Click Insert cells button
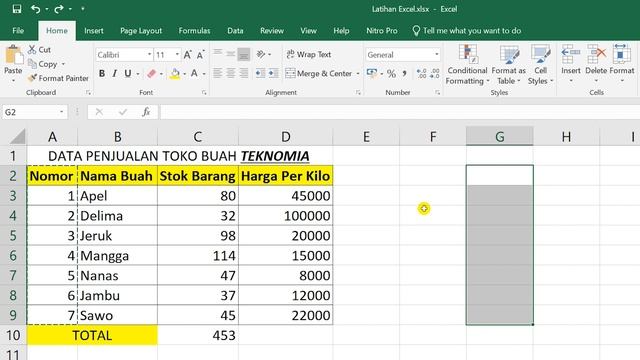The image size is (640, 360). [571, 63]
